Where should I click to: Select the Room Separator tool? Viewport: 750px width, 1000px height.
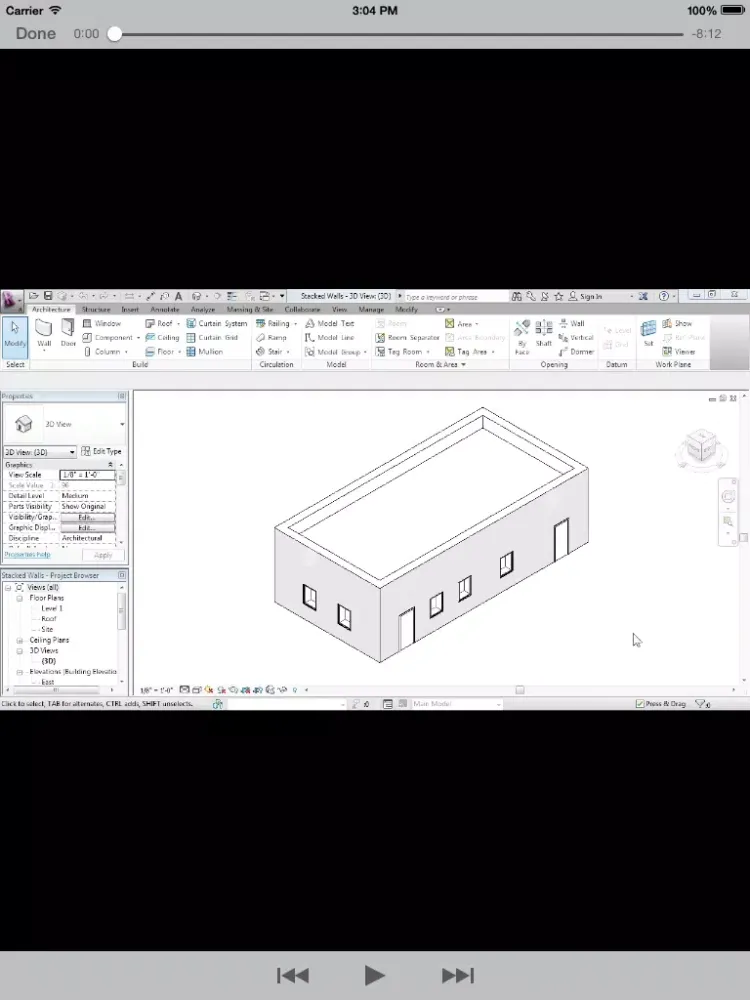[408, 337]
